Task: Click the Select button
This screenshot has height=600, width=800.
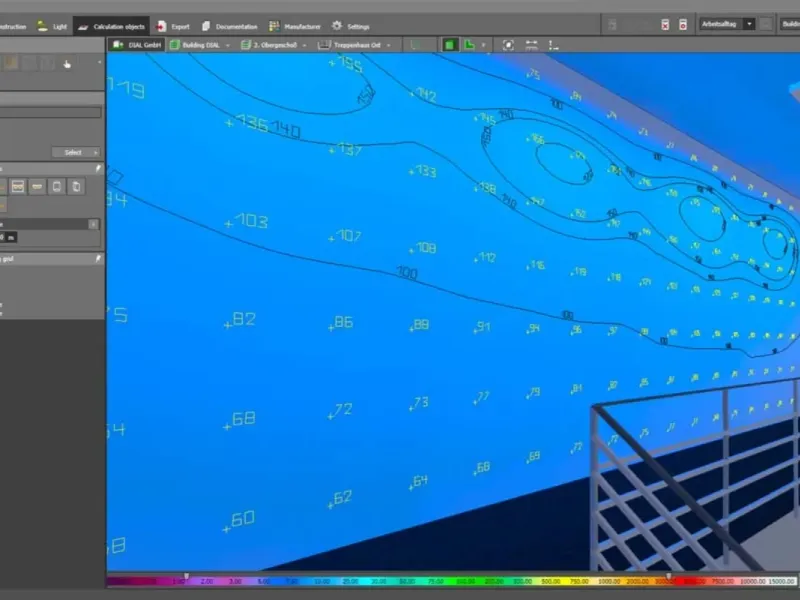Action: pyautogui.click(x=76, y=152)
